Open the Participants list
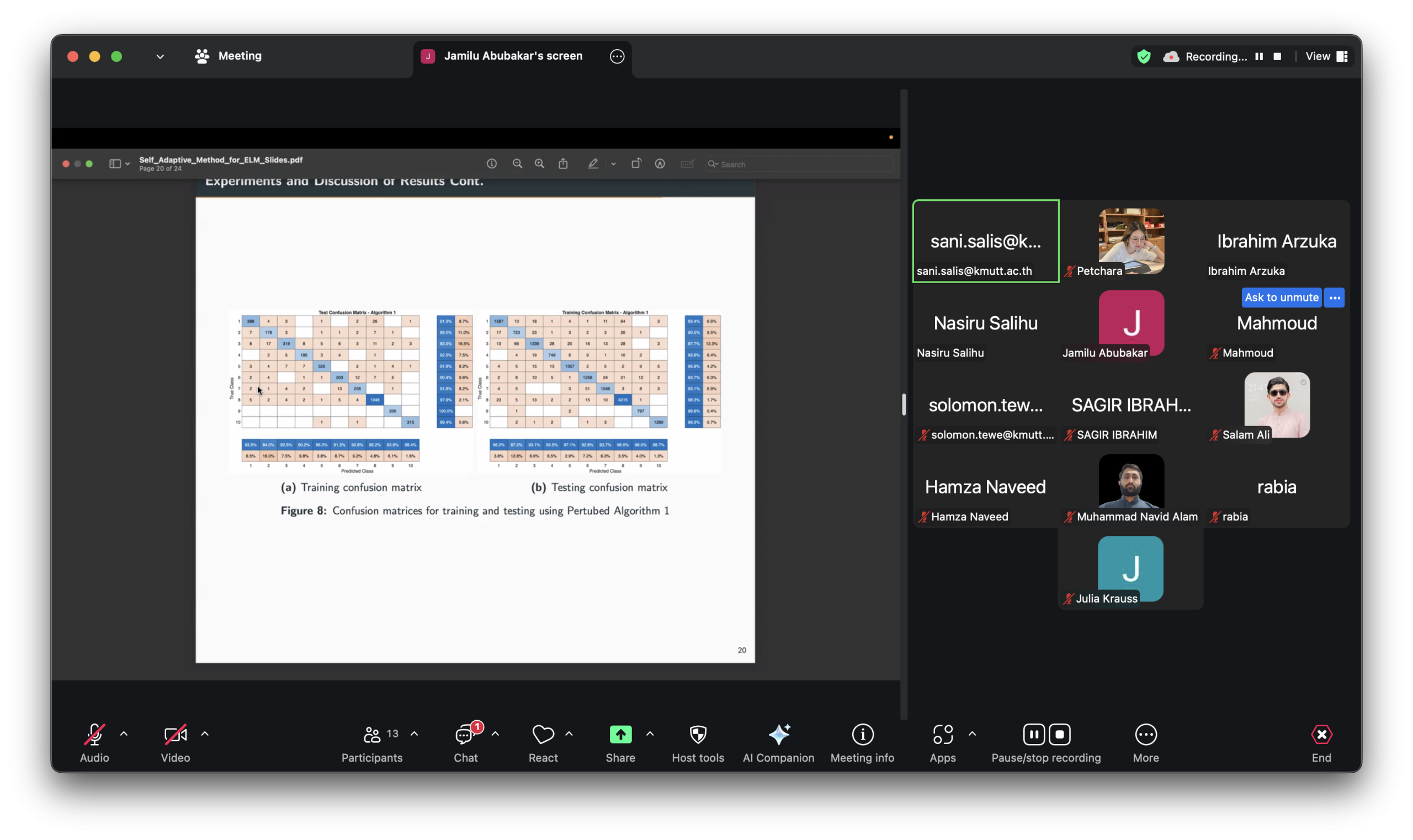This screenshot has height=840, width=1413. (x=372, y=735)
